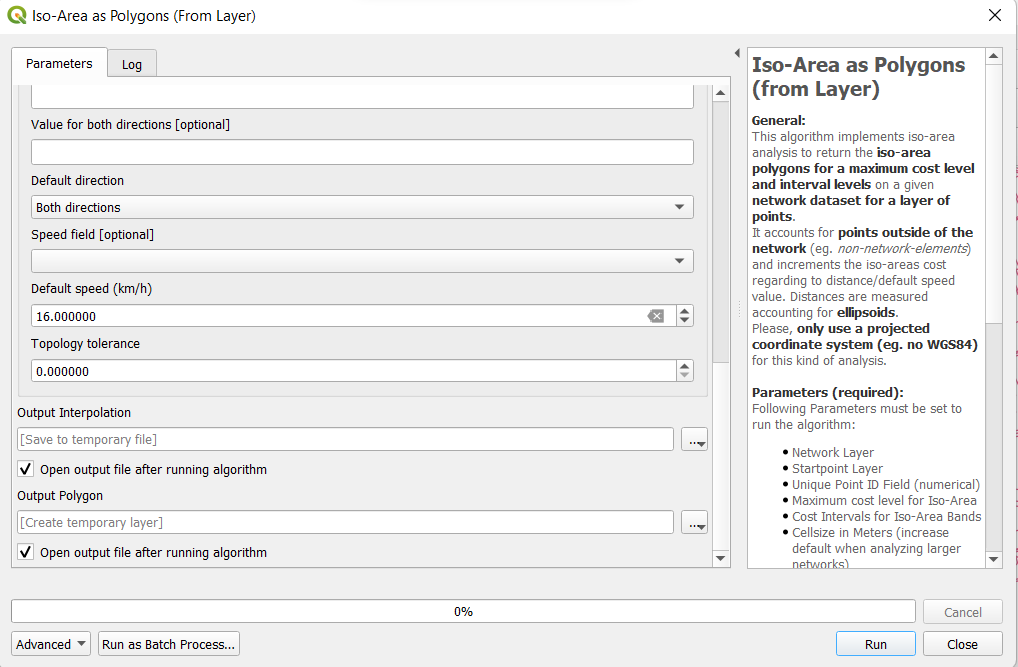Open the Advanced options menu
The image size is (1018, 667).
(51, 644)
